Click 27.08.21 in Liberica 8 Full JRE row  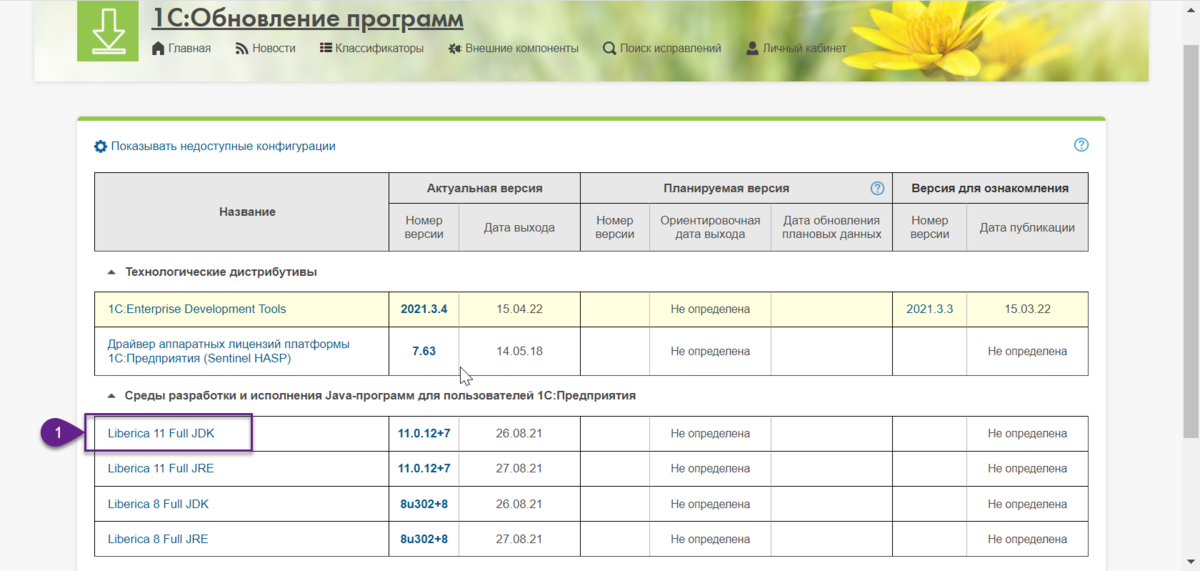519,539
